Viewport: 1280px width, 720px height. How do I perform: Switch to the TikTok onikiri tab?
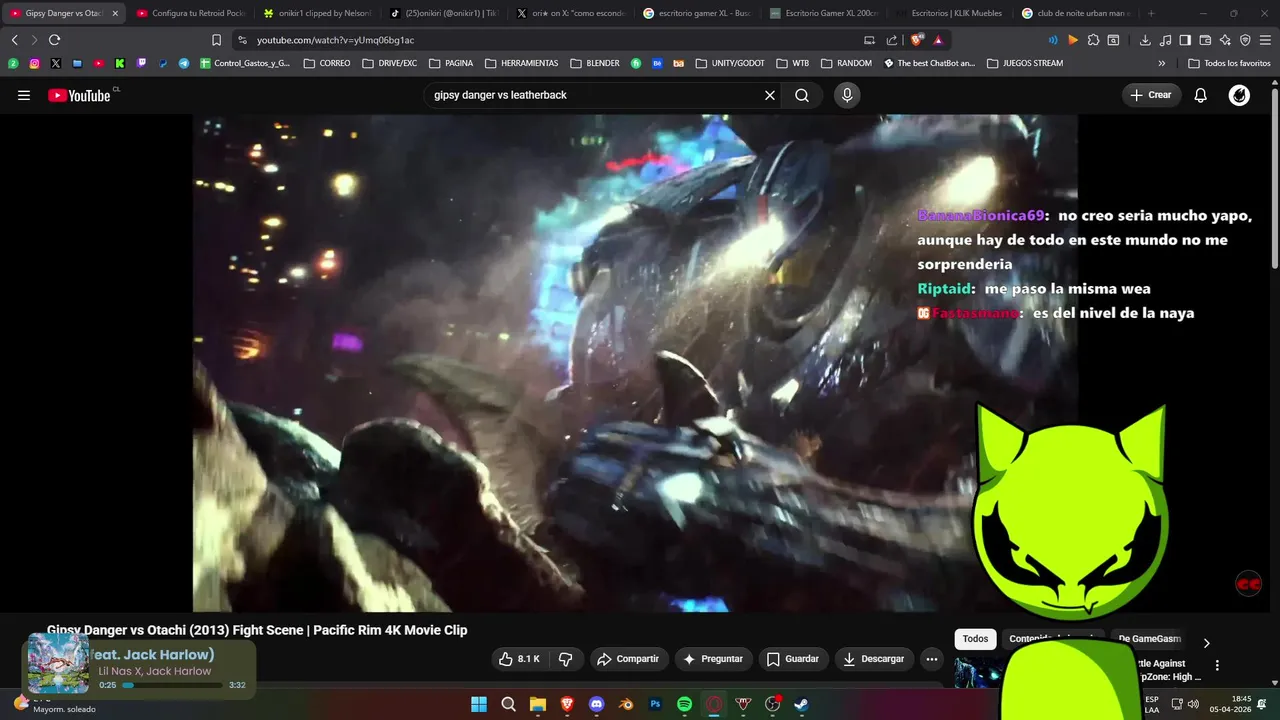click(x=444, y=13)
